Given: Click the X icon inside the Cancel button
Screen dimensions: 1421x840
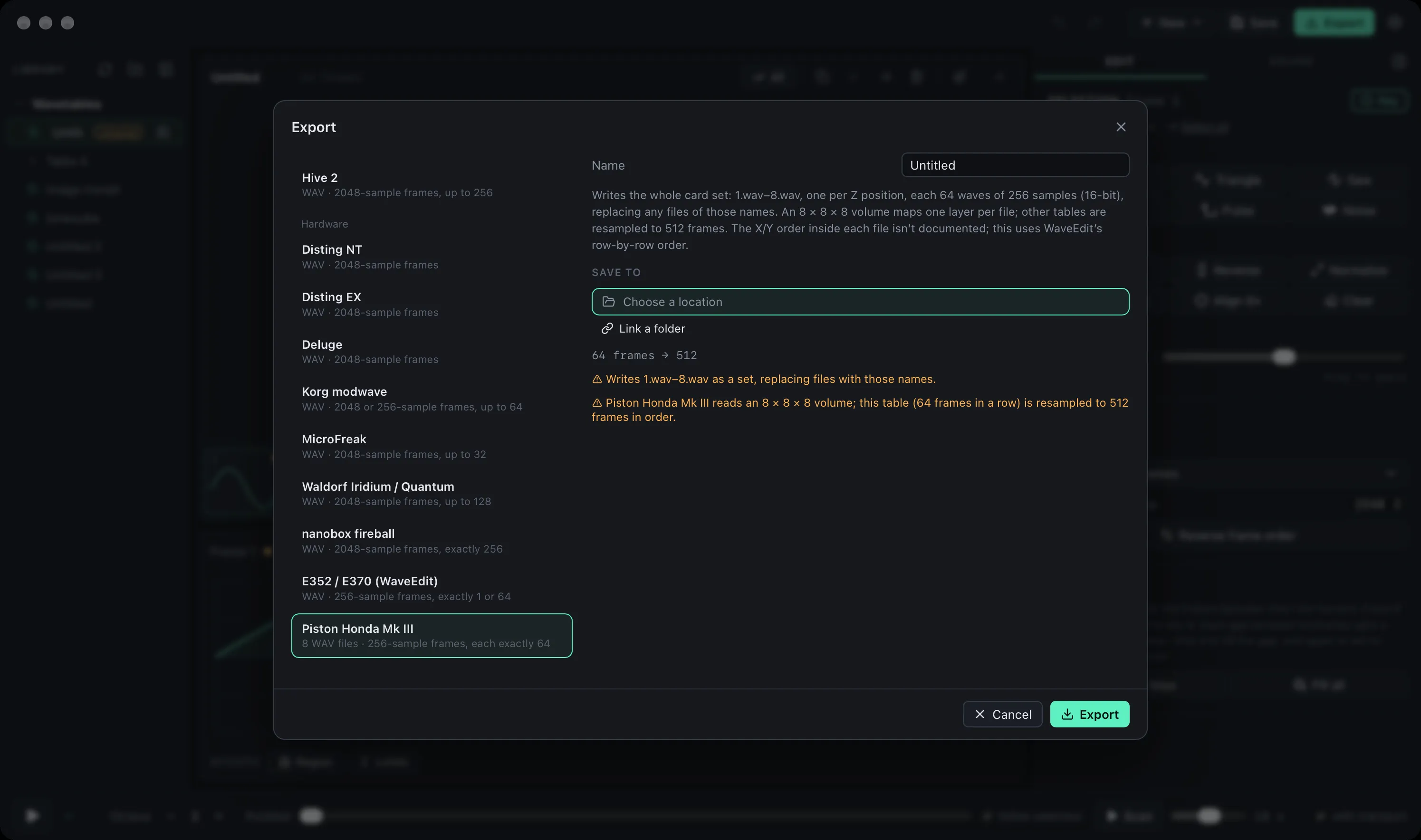Looking at the screenshot, I should 979,715.
